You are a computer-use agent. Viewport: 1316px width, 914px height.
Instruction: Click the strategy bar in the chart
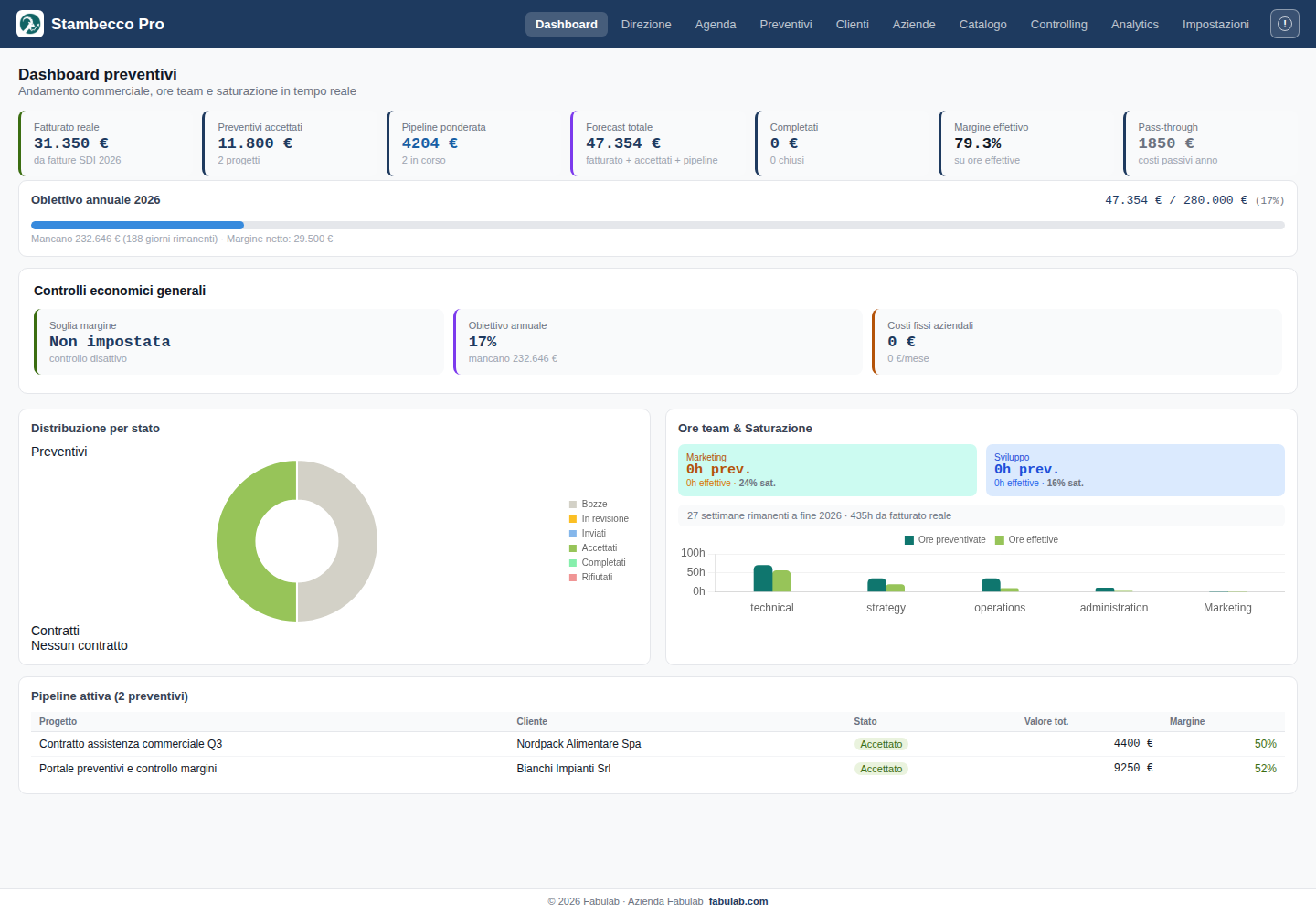(x=876, y=585)
